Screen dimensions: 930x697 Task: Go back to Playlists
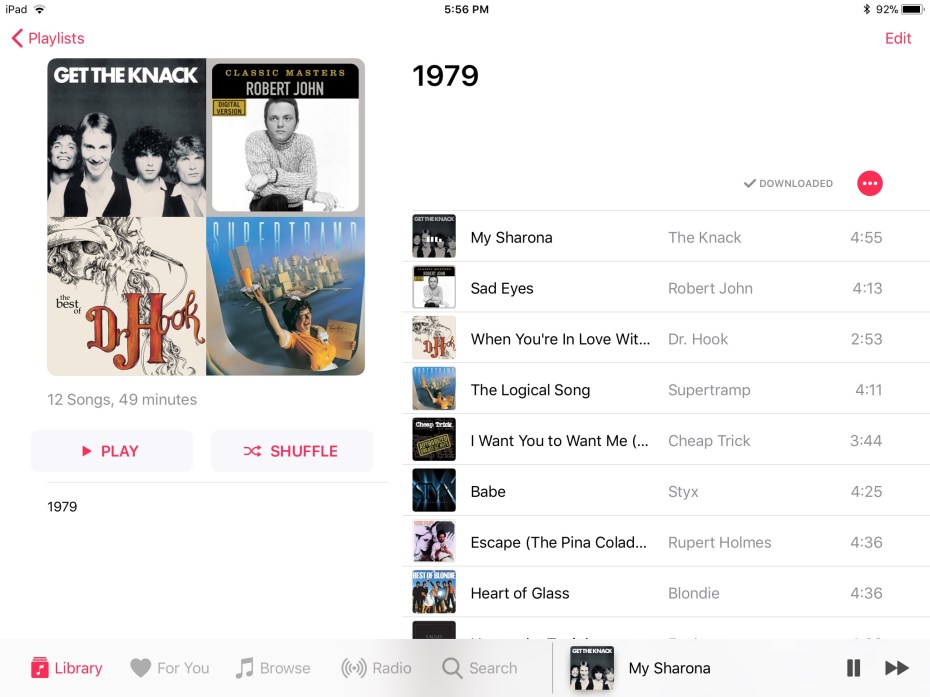point(48,38)
